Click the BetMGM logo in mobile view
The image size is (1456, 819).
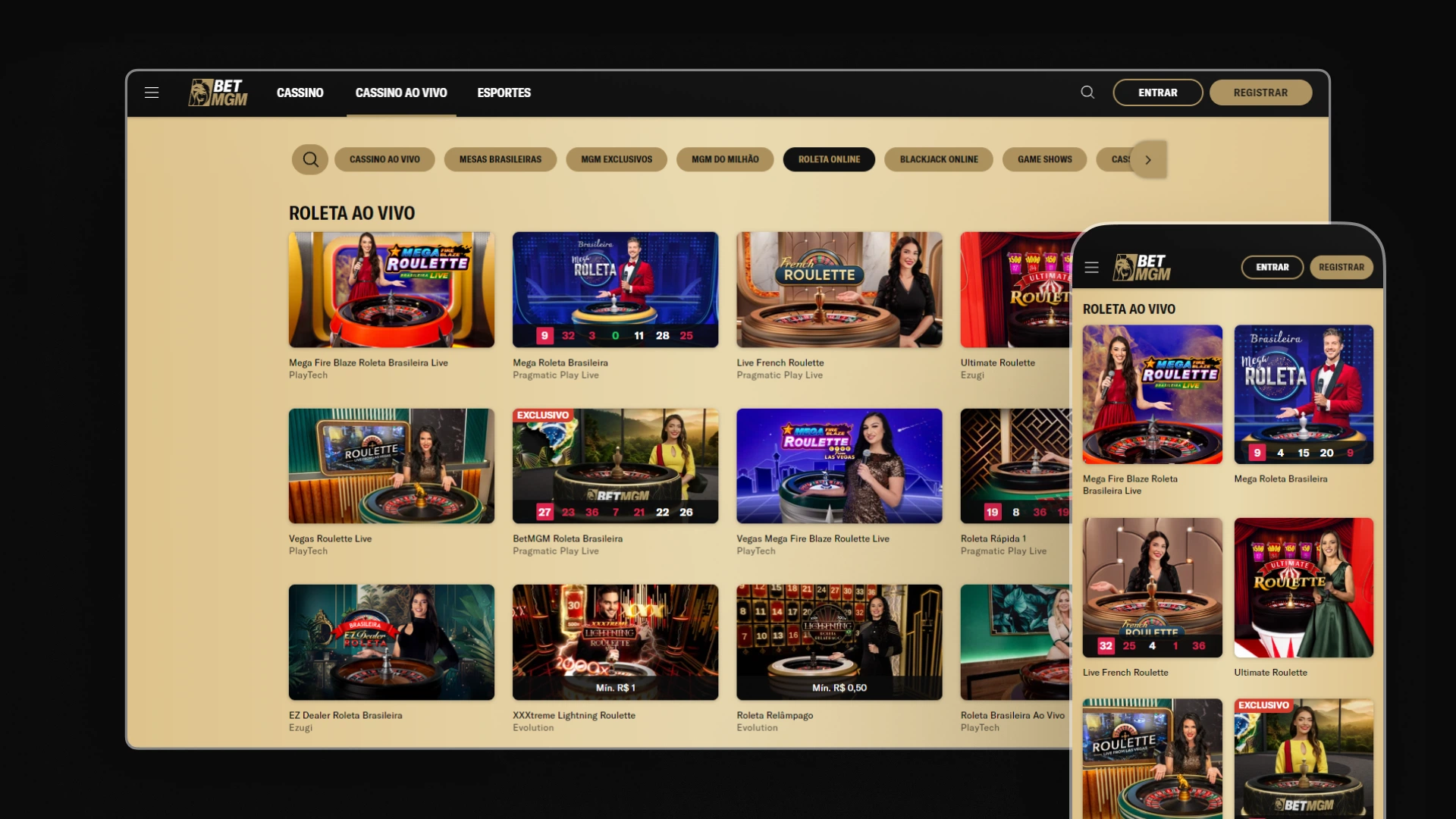point(1142,267)
